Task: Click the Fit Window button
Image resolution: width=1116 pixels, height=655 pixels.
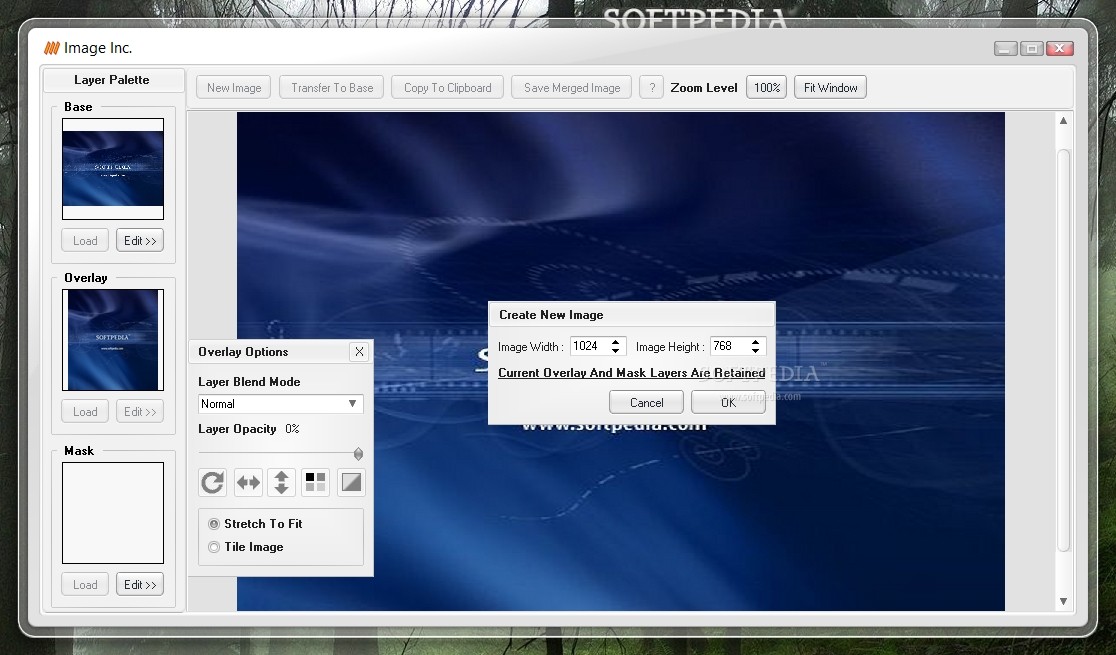Action: pyautogui.click(x=831, y=88)
